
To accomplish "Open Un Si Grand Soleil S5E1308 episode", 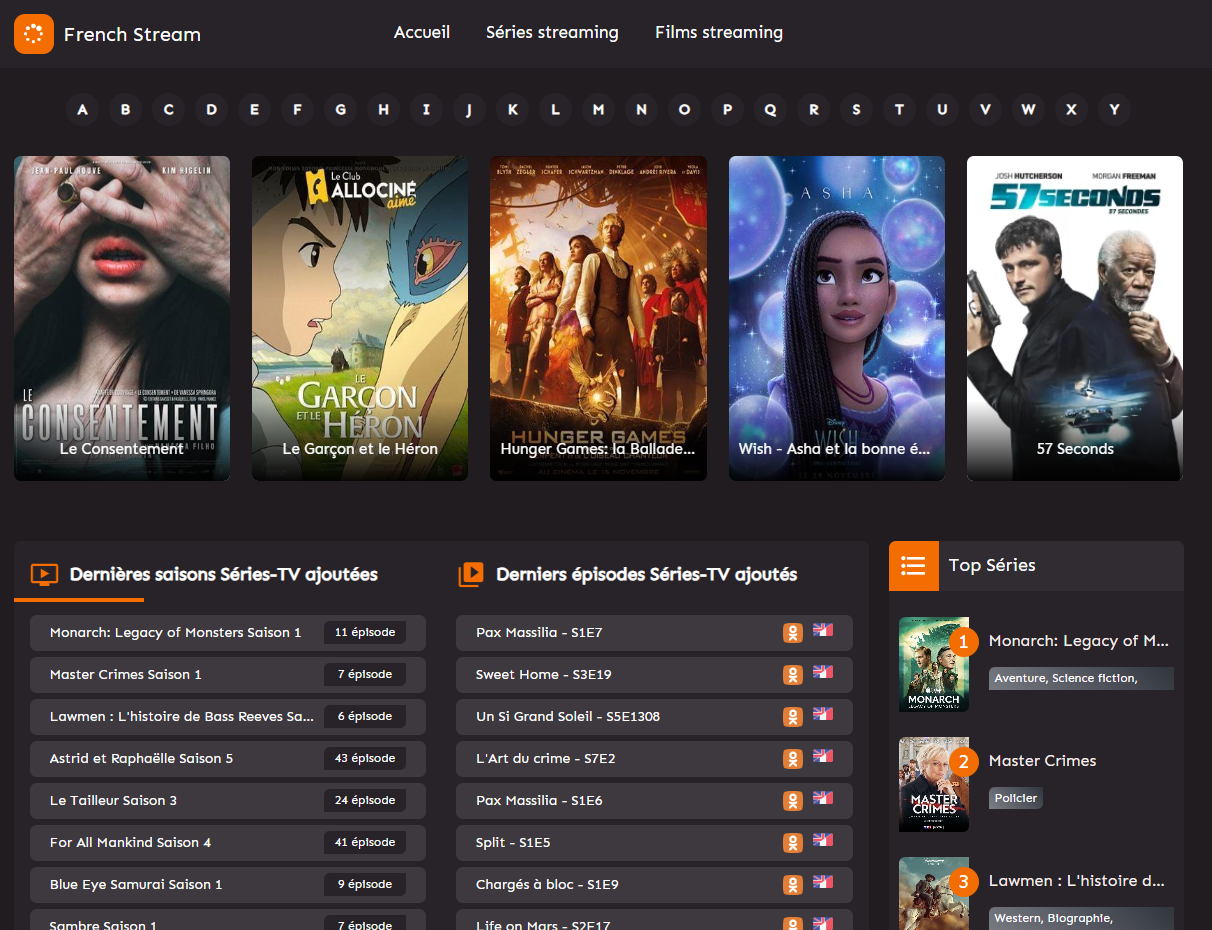I will [654, 717].
